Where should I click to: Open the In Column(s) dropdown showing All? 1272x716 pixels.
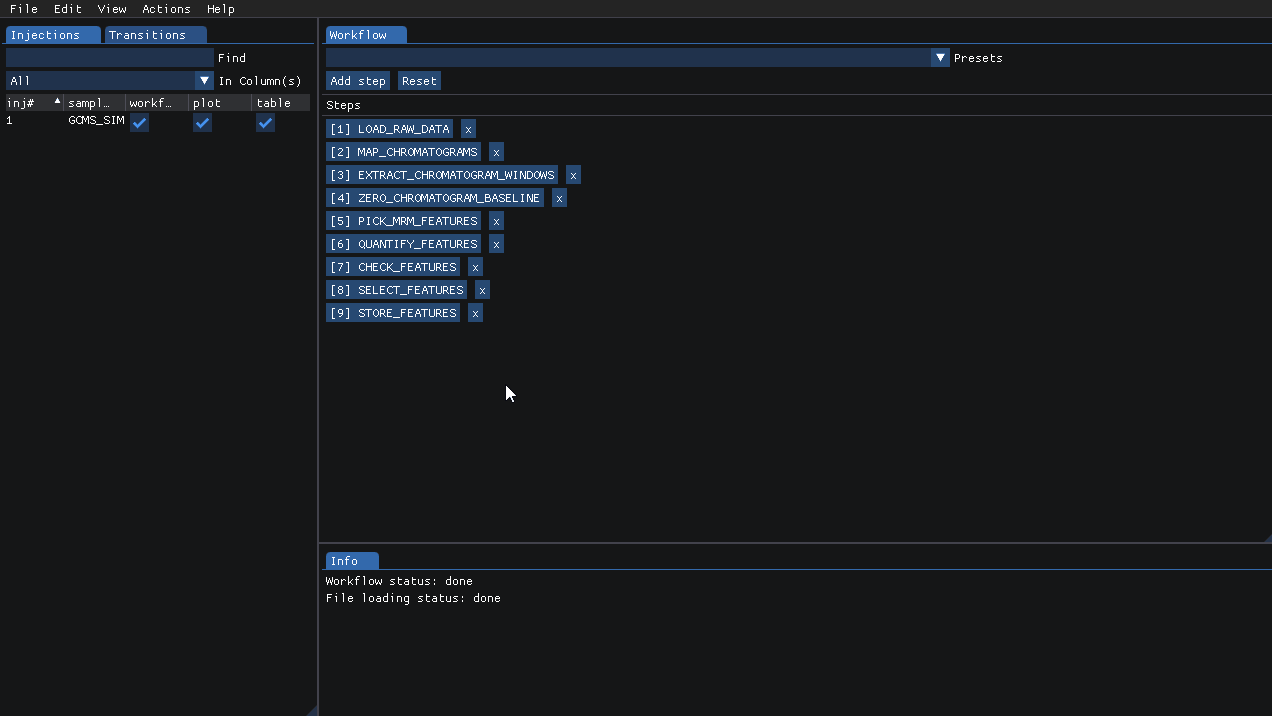110,81
